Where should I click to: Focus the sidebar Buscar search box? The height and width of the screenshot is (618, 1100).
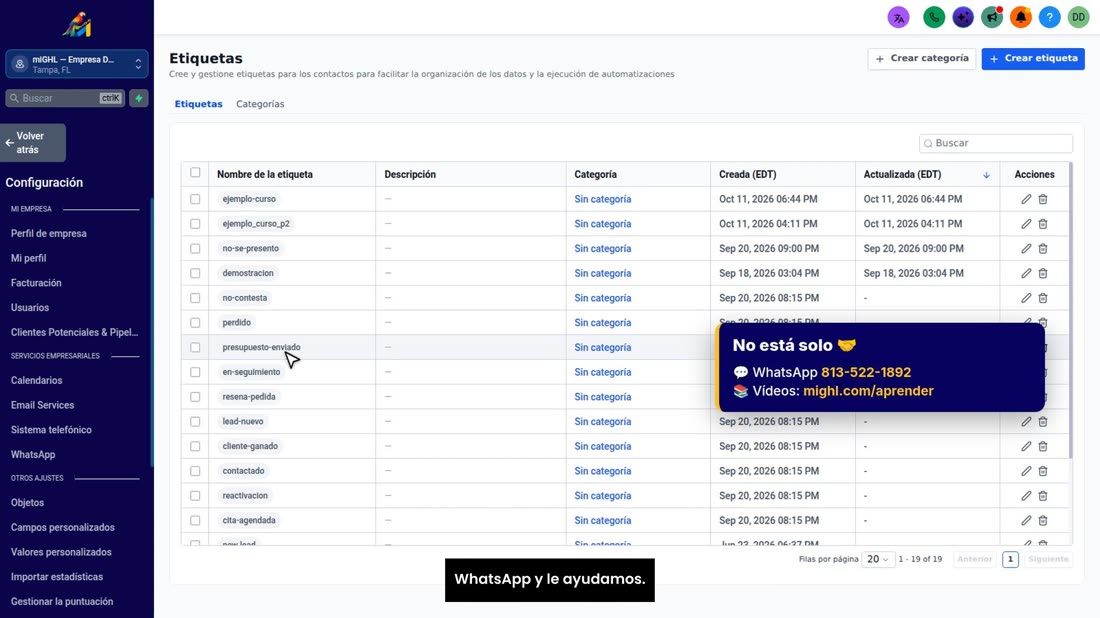point(65,98)
